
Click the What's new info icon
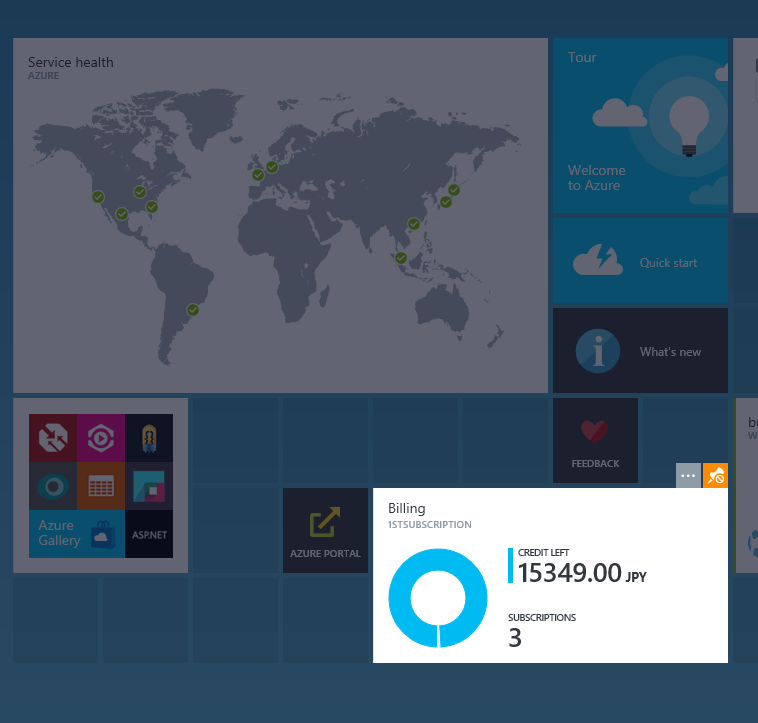(x=598, y=351)
